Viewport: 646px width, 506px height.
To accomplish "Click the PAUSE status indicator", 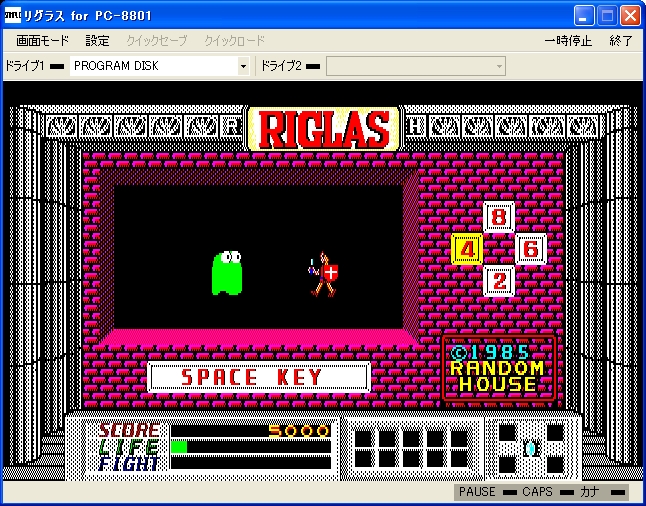I will (x=488, y=492).
